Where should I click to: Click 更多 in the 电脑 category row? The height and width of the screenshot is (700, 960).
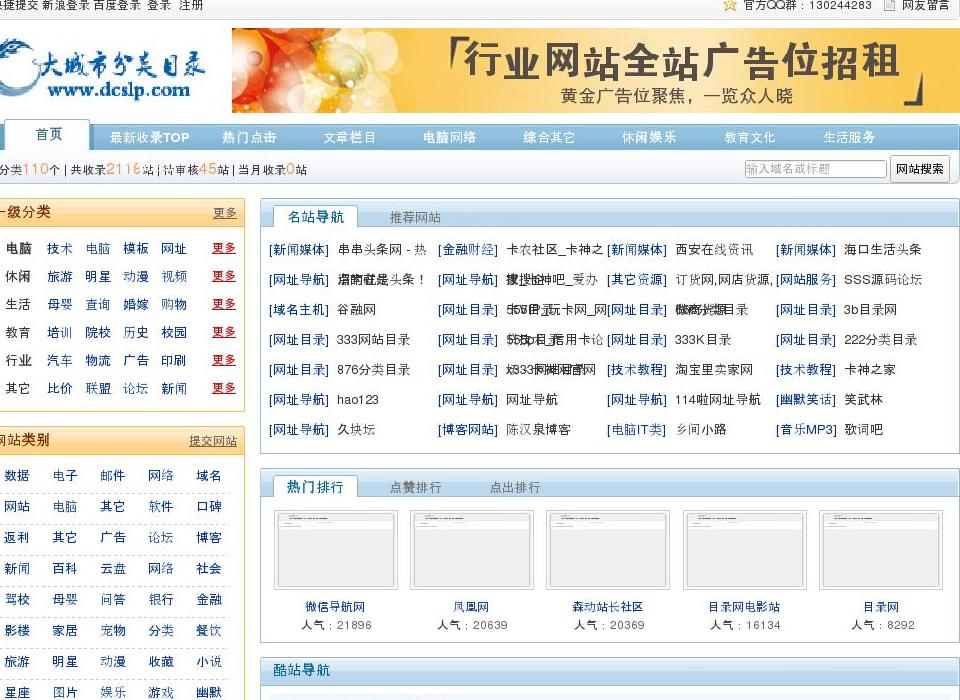coord(223,248)
